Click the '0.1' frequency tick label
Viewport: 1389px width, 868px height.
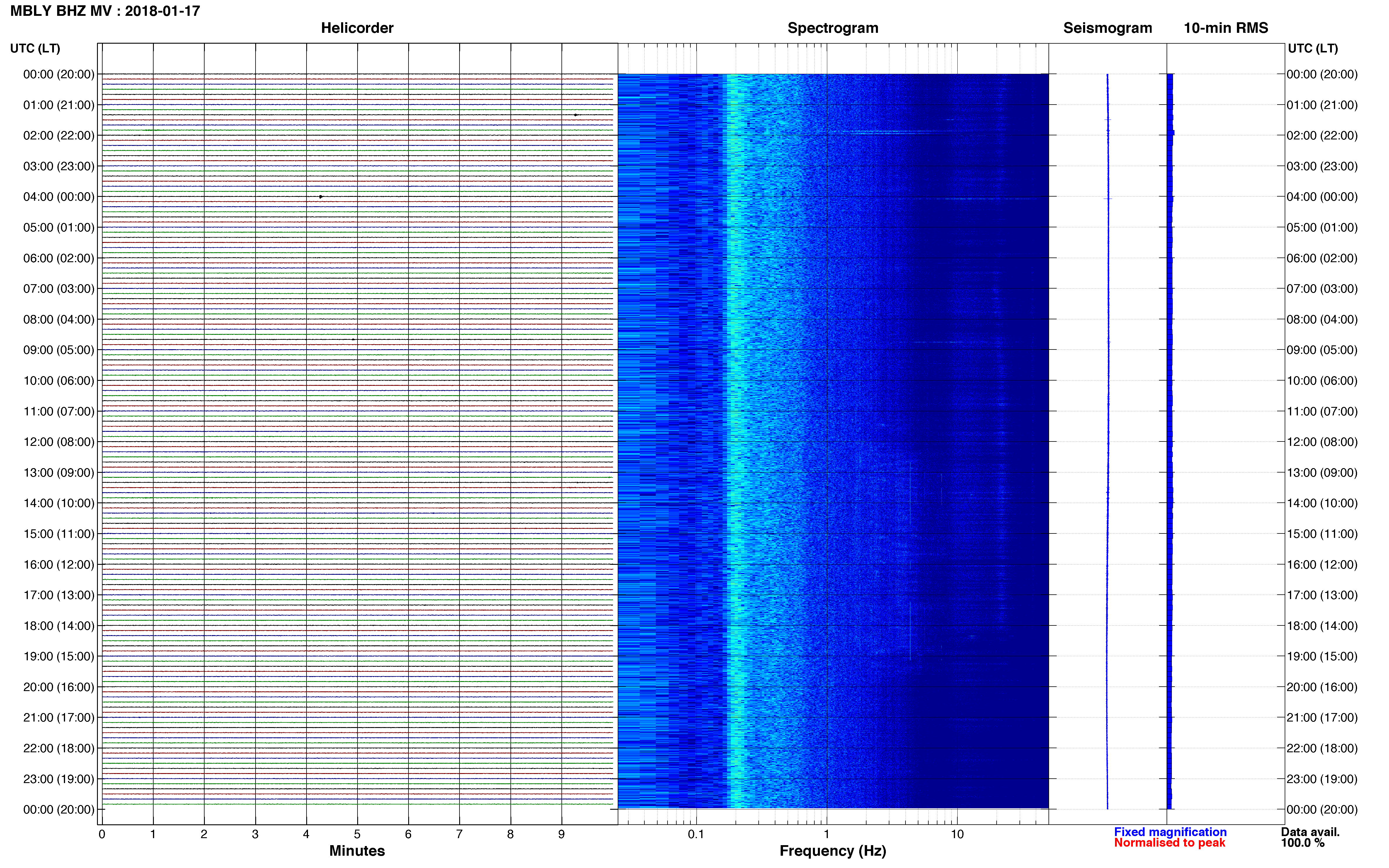point(696,834)
